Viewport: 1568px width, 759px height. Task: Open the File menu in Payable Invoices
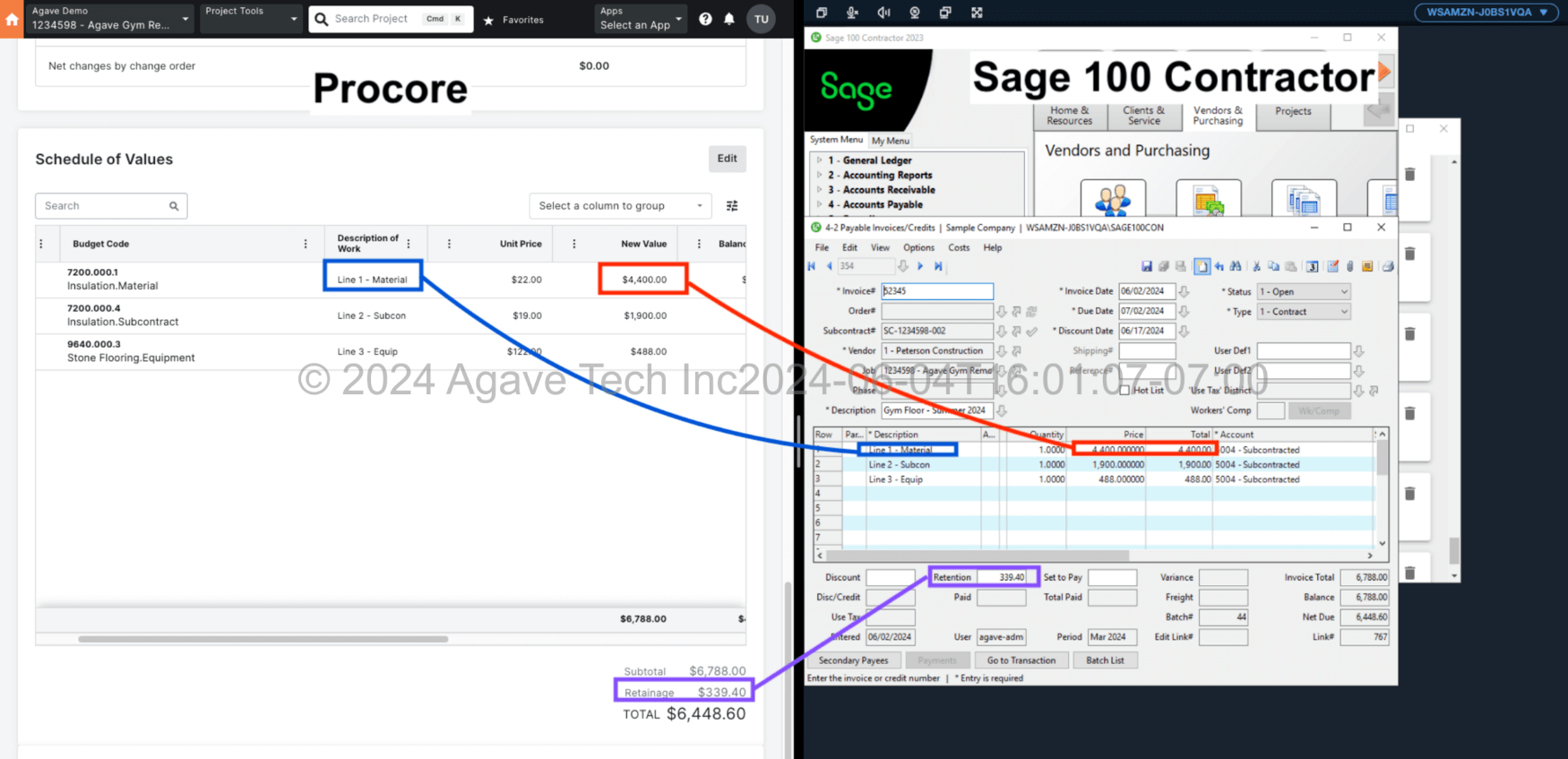click(822, 248)
